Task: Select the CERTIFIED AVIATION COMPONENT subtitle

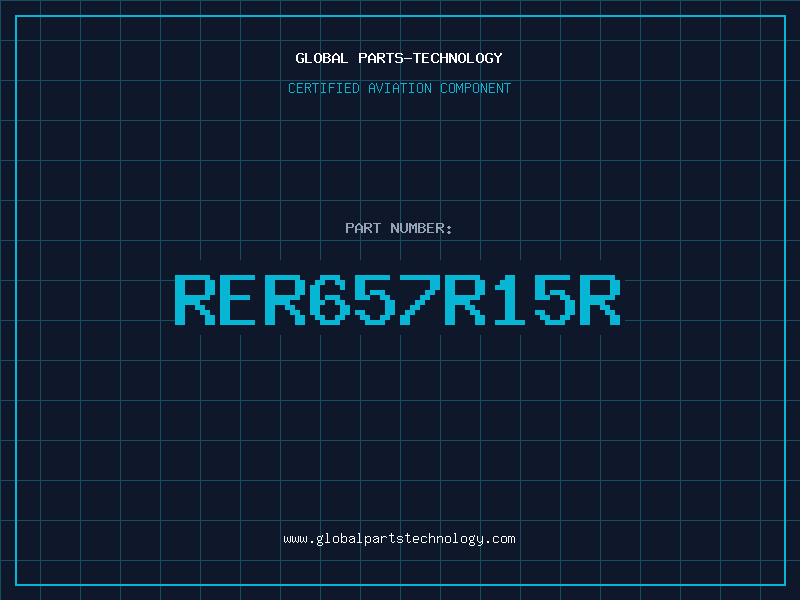Action: tap(399, 88)
